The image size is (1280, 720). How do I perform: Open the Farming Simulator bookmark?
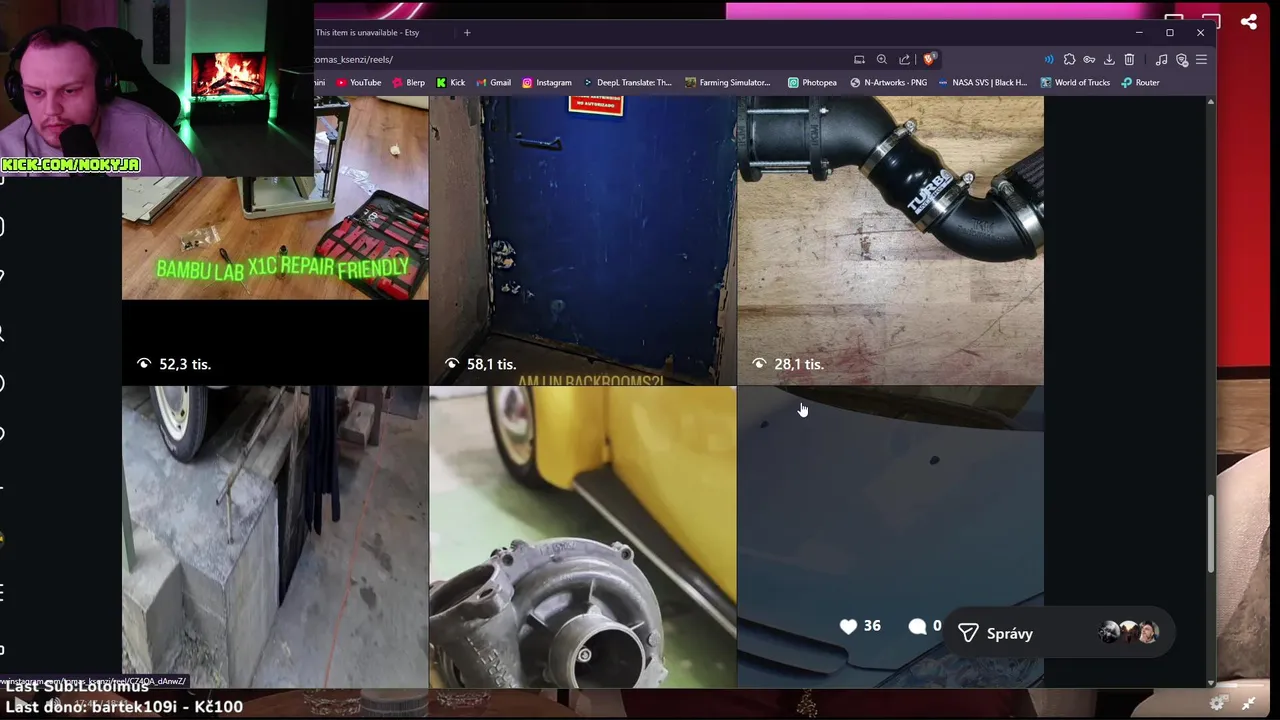coord(727,82)
